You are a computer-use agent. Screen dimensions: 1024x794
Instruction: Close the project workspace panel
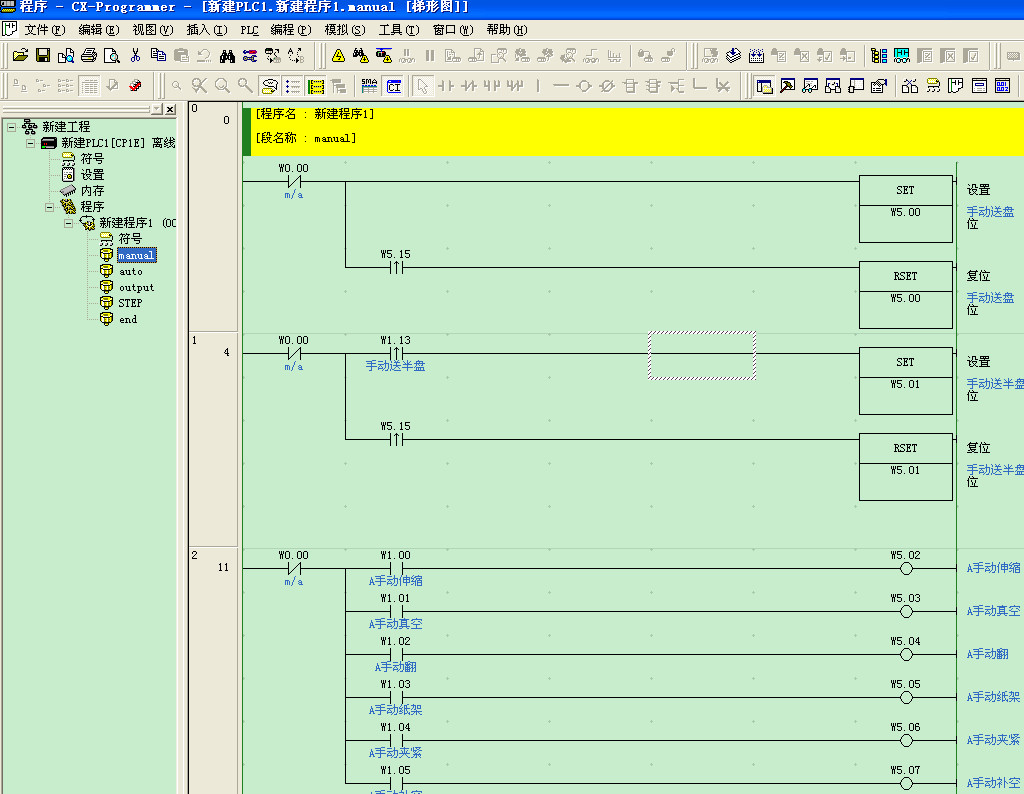pyautogui.click(x=169, y=109)
